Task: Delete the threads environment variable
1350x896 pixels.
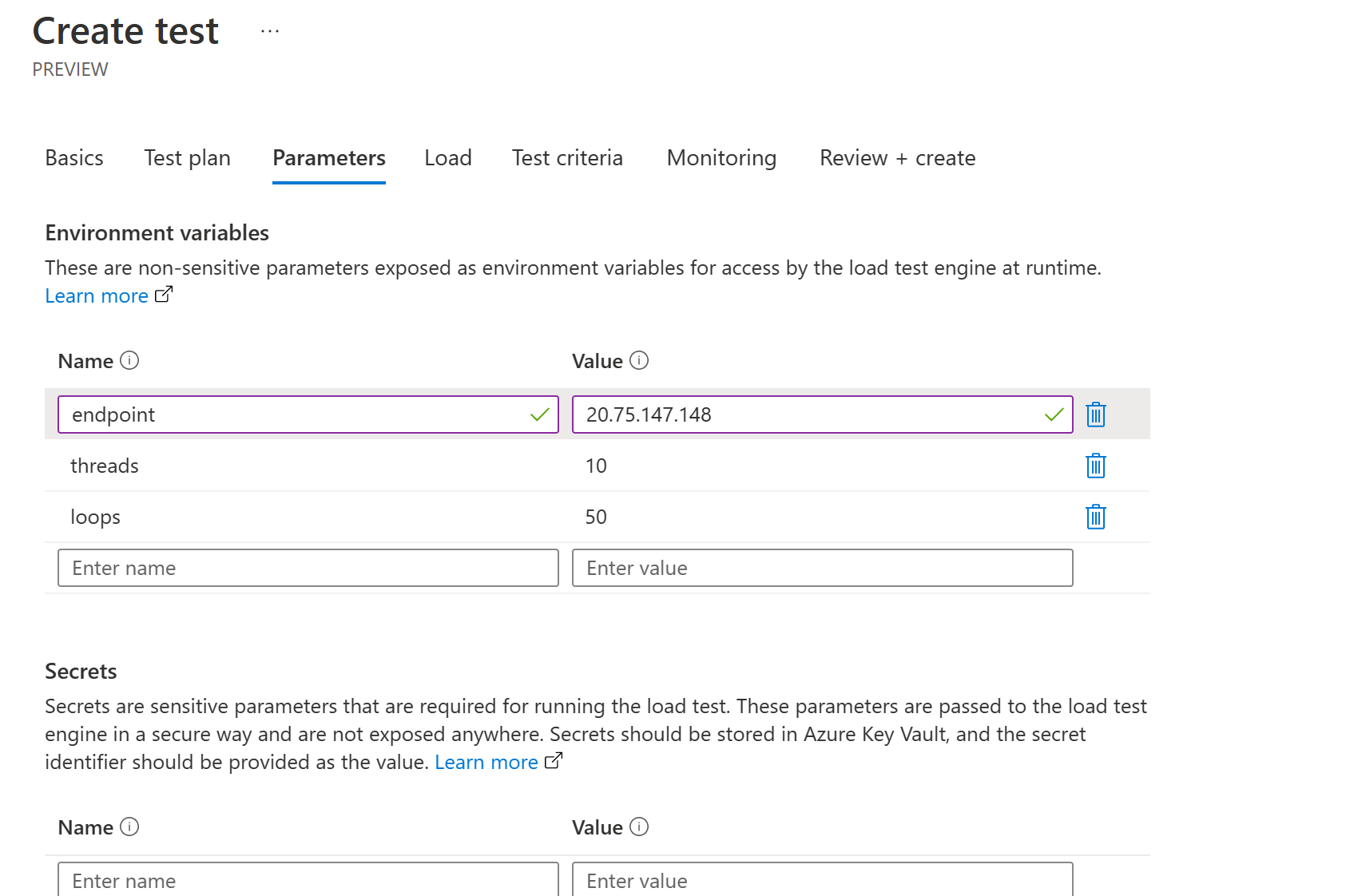Action: click(x=1095, y=466)
